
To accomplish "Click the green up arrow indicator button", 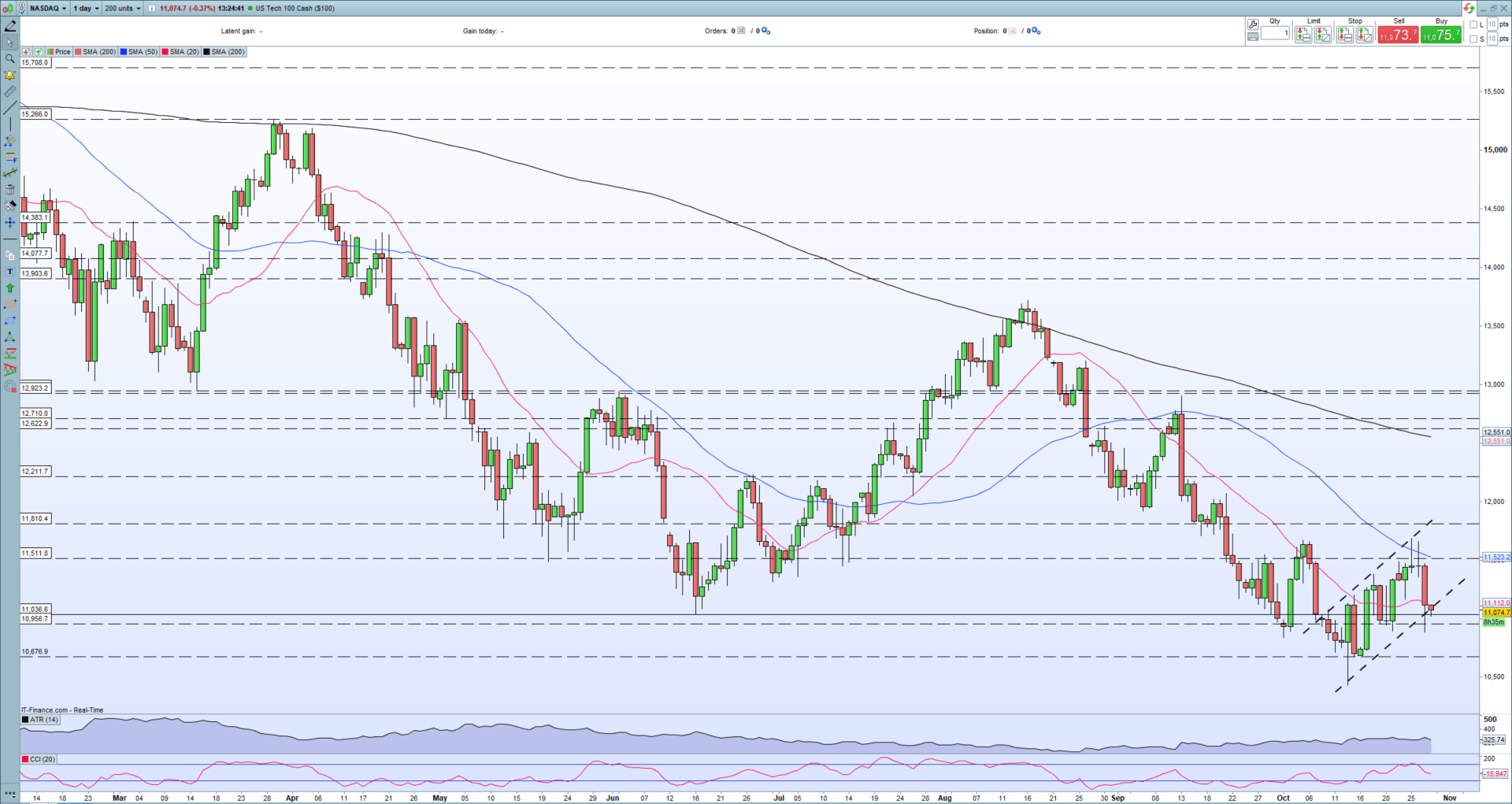I will [x=38, y=52].
